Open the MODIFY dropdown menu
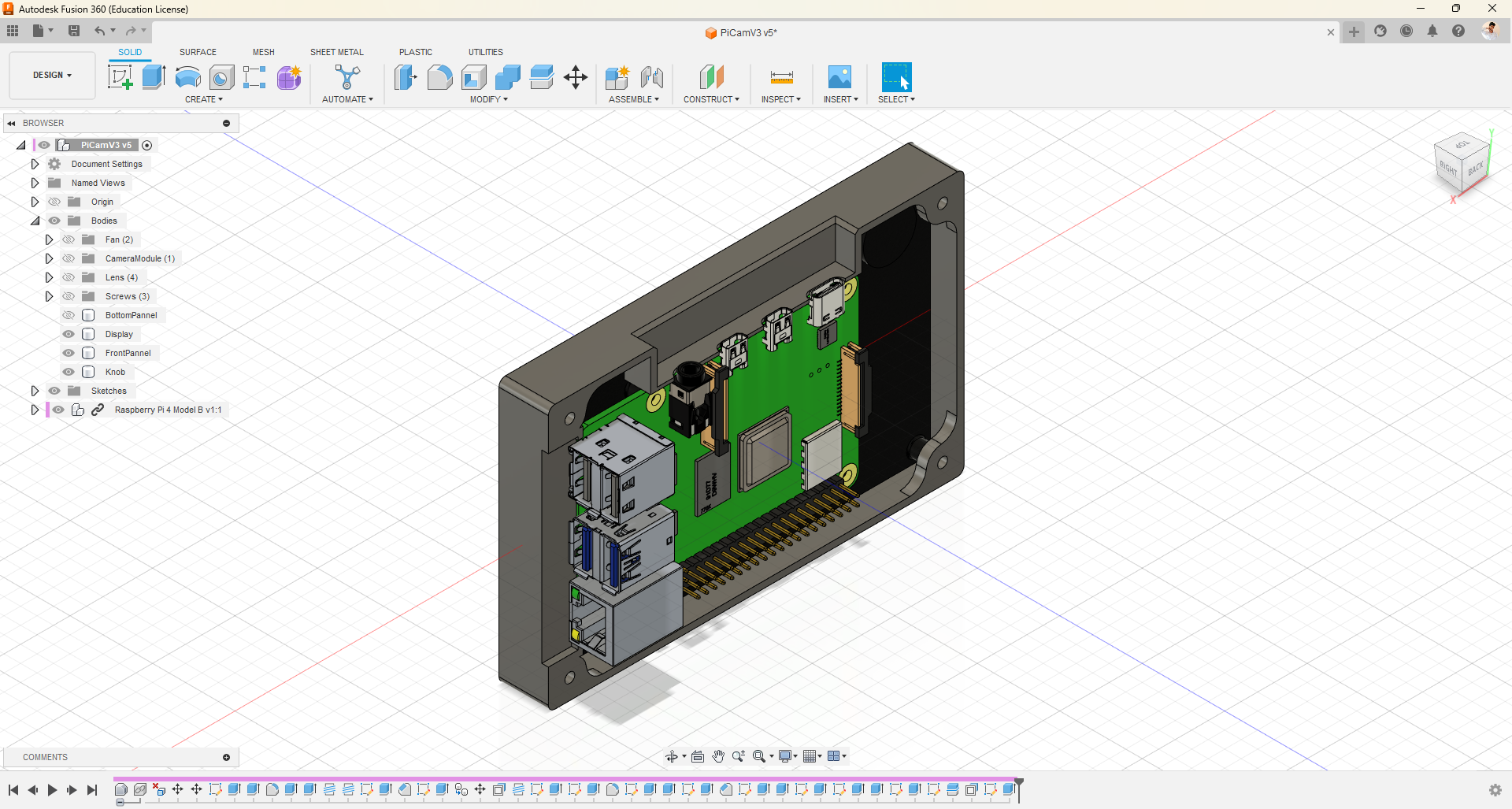 489,99
